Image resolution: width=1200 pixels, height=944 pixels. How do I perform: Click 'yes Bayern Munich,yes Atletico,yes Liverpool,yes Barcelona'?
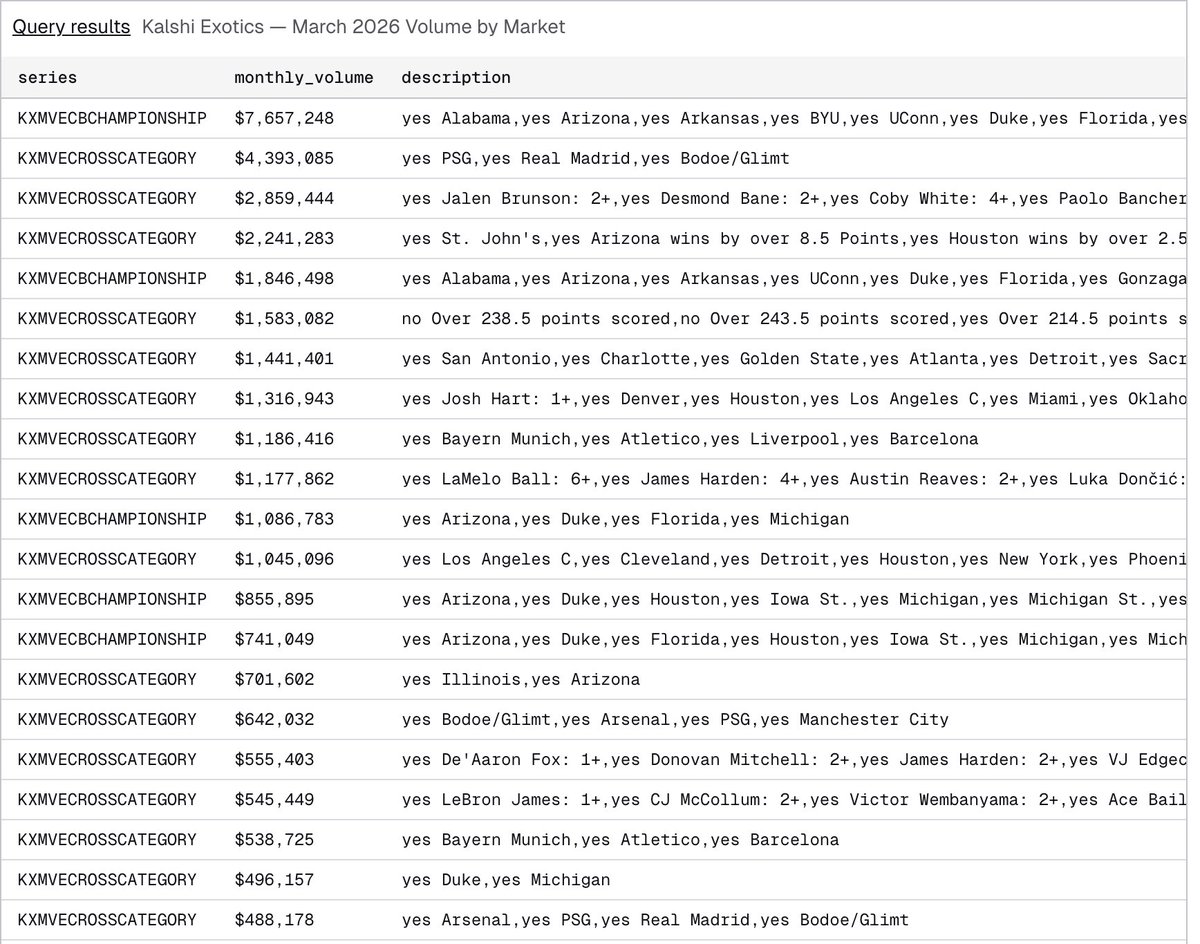(x=690, y=438)
